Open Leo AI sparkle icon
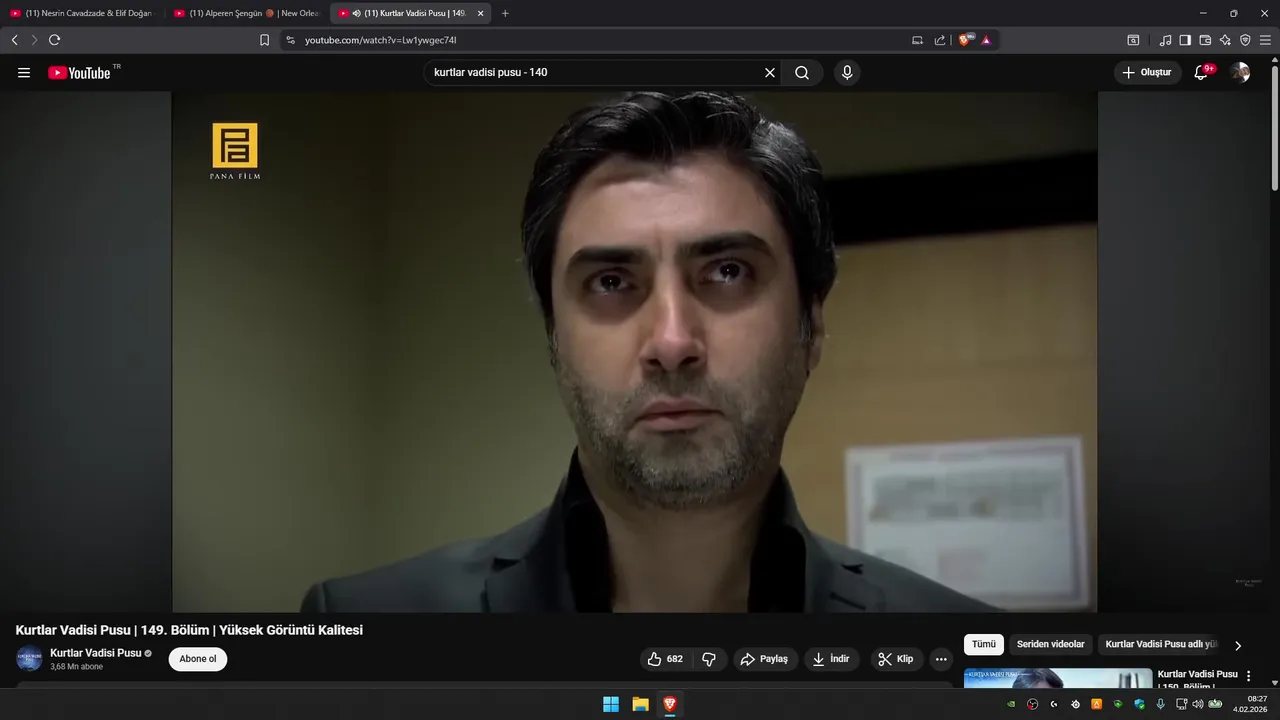Screen dimensions: 1280x720 [1225, 40]
